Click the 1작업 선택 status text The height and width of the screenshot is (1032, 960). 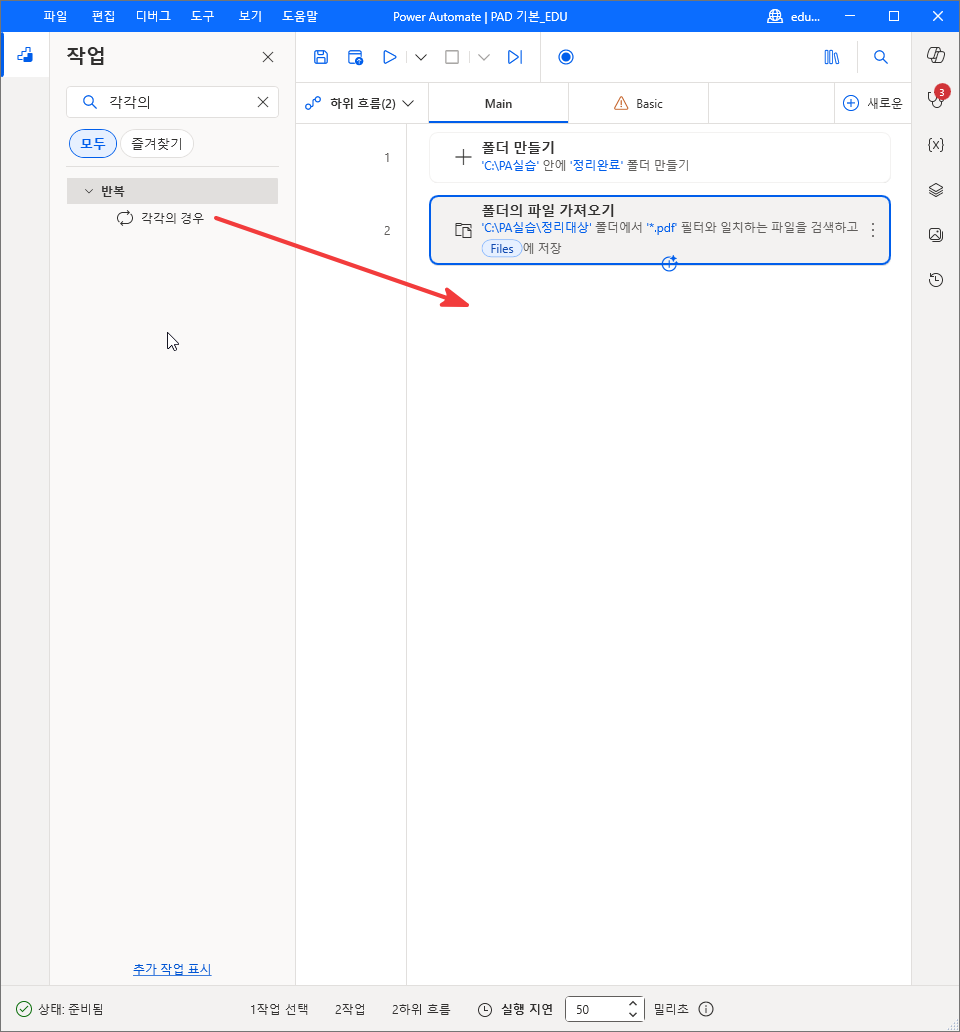[x=279, y=1009]
